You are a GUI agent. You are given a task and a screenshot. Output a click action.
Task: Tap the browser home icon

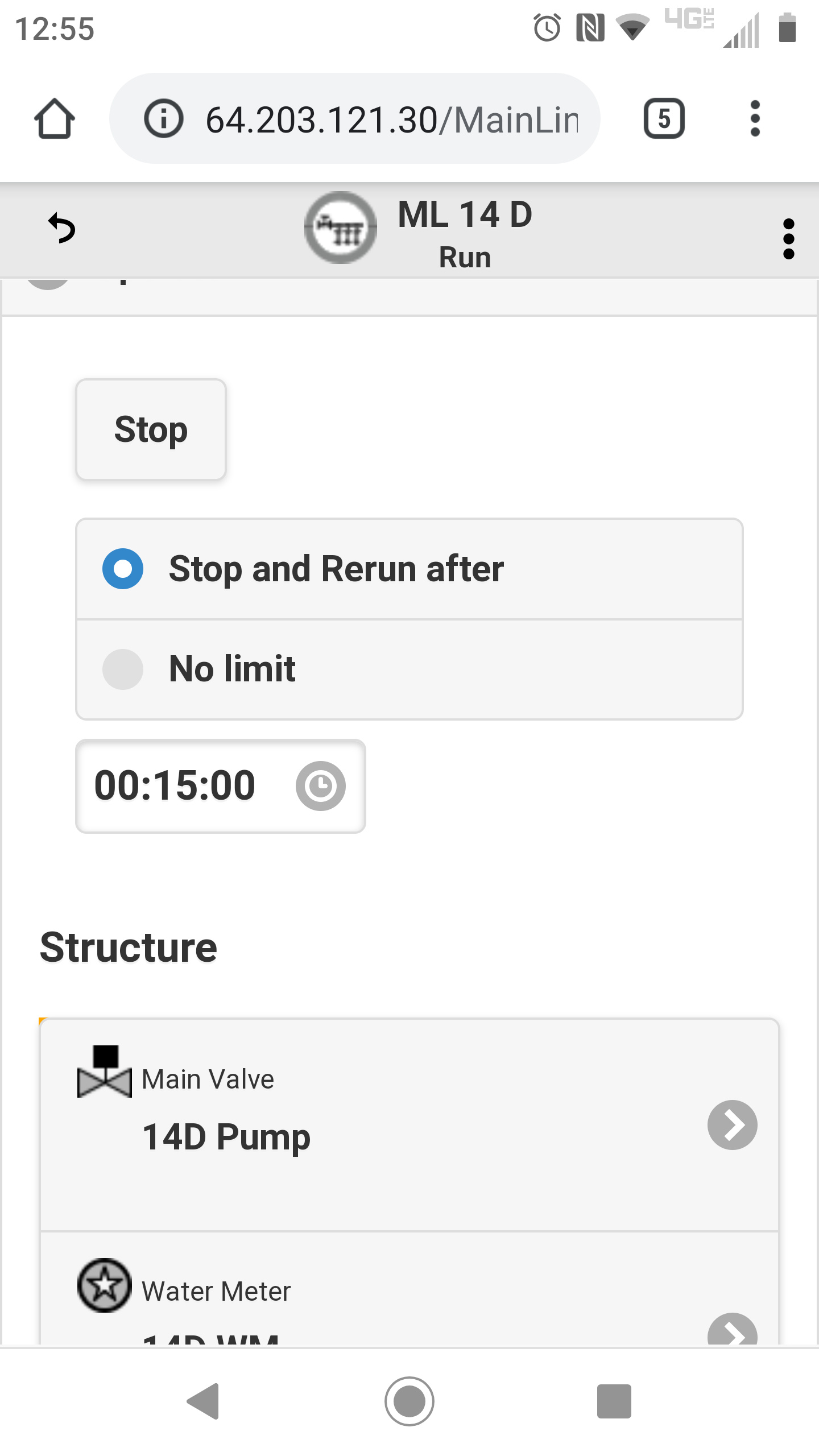[x=55, y=119]
